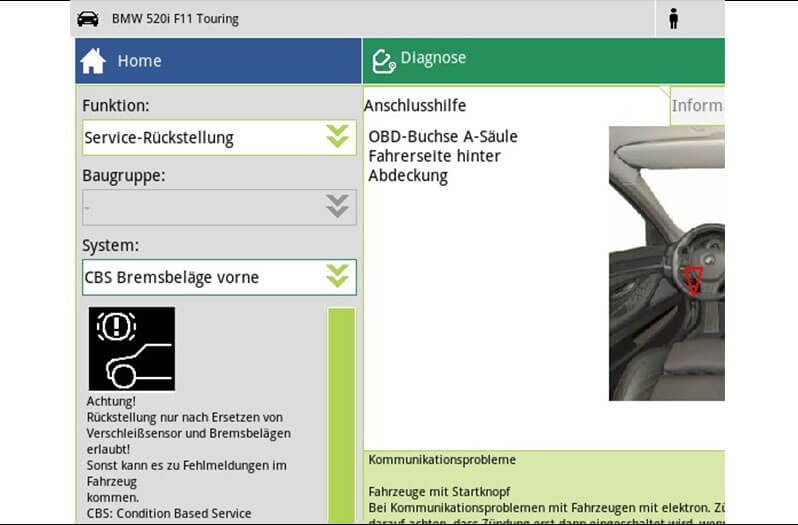Switch to the Home tab
The width and height of the screenshot is (798, 525).
tap(218, 61)
